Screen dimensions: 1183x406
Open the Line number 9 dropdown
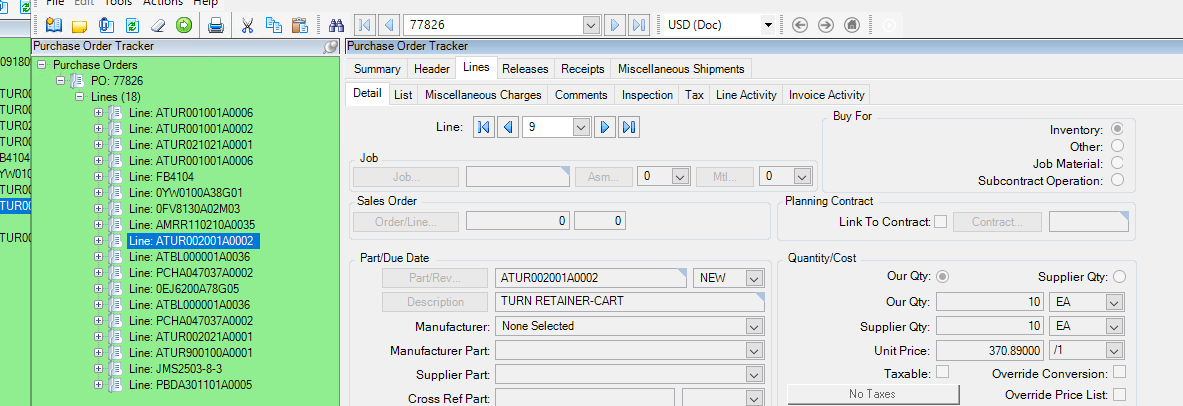click(x=581, y=128)
